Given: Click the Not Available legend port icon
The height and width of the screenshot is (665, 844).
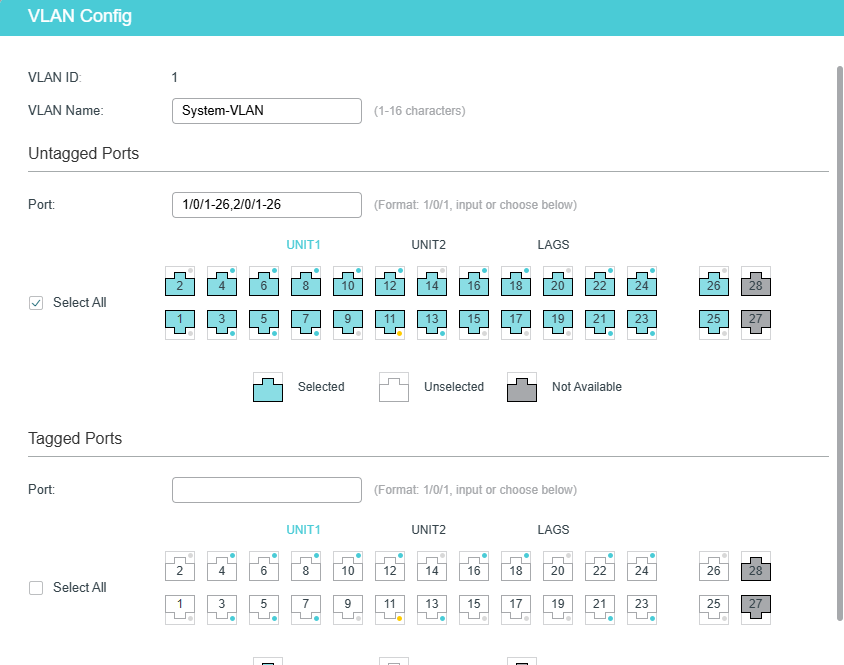Looking at the screenshot, I should coord(522,387).
